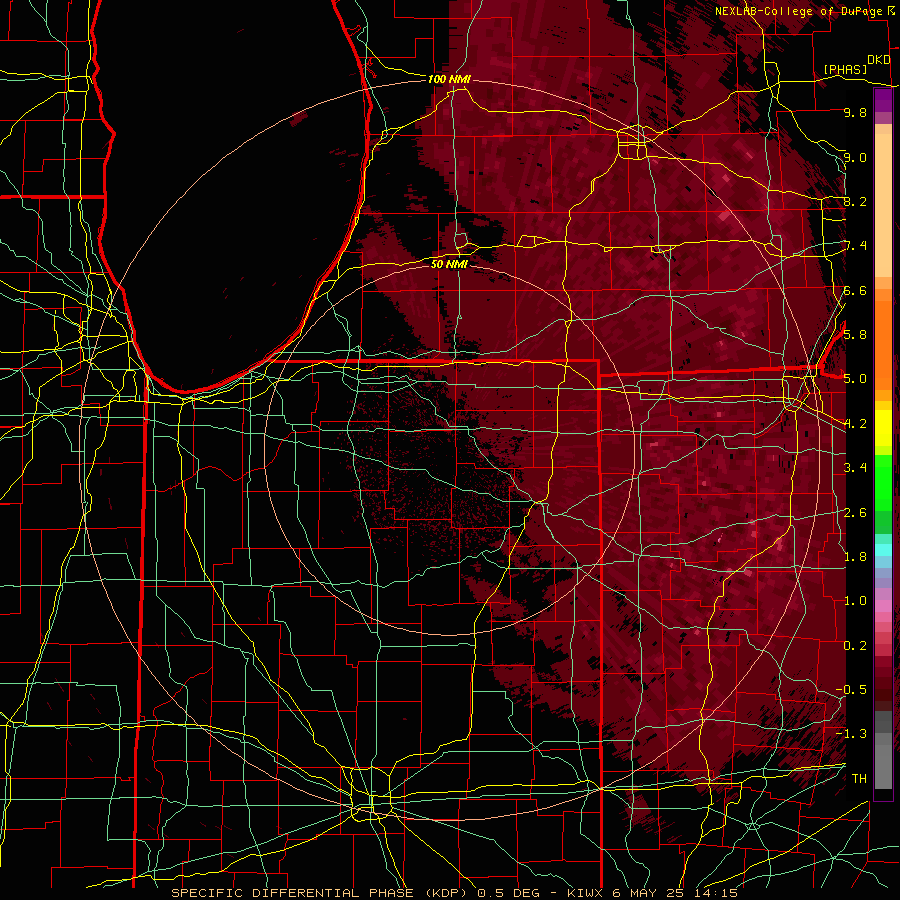Click the 3.4 scale value
900x900 pixels.
point(855,468)
